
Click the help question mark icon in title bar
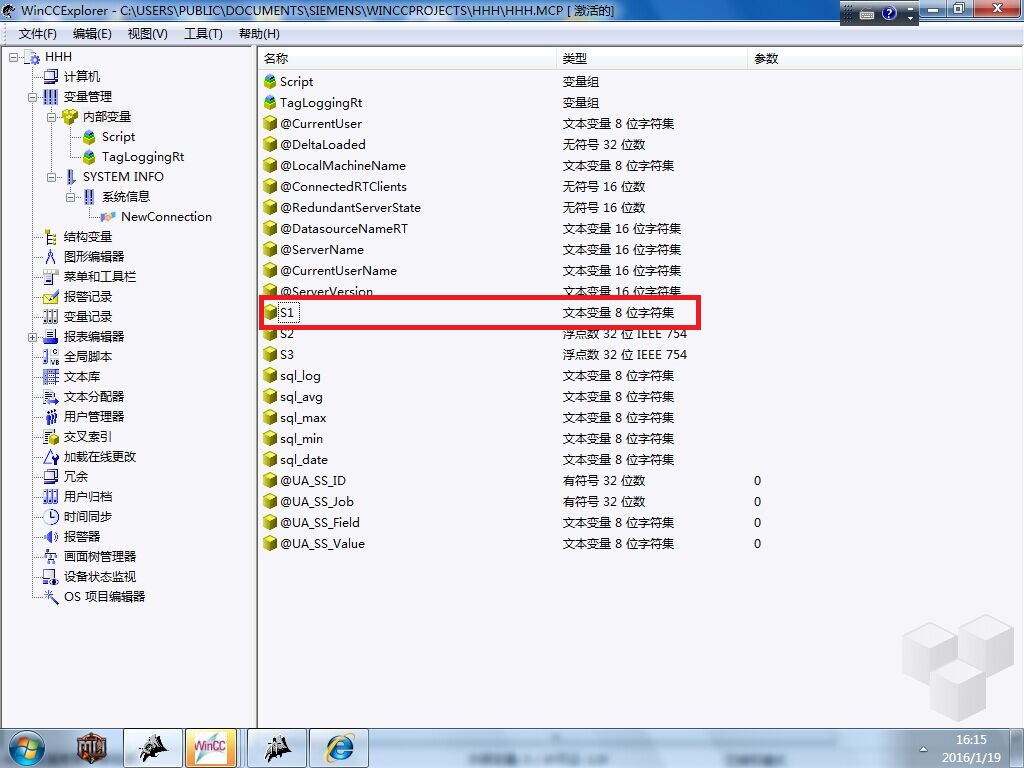[889, 13]
